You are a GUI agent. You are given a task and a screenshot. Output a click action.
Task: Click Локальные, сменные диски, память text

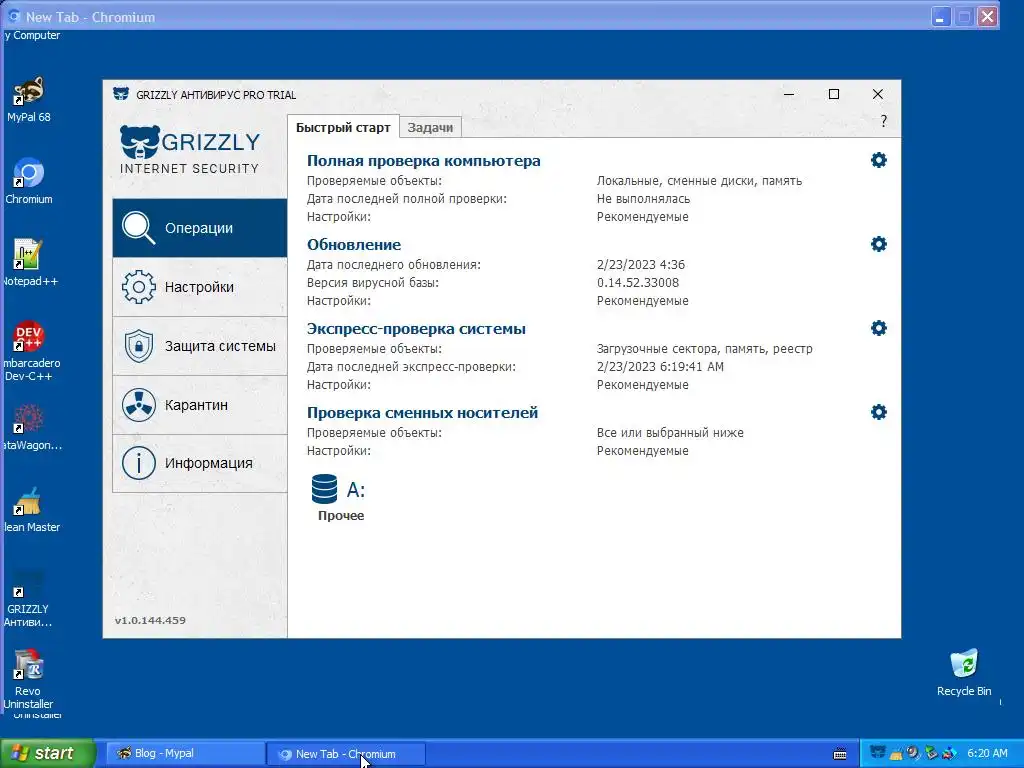699,181
